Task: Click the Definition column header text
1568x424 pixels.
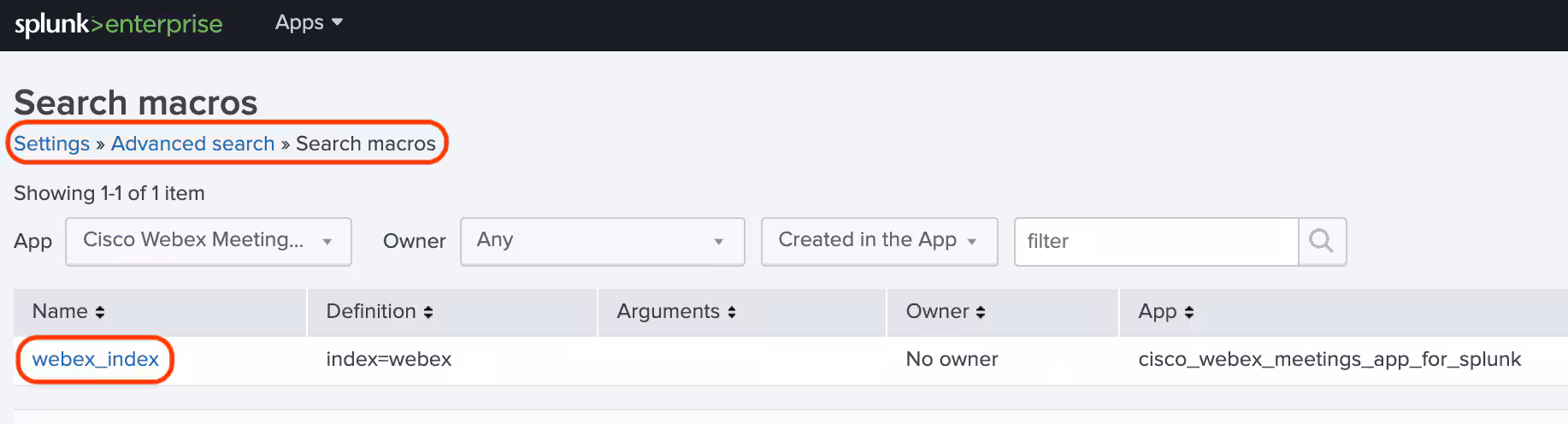Action: pos(371,312)
